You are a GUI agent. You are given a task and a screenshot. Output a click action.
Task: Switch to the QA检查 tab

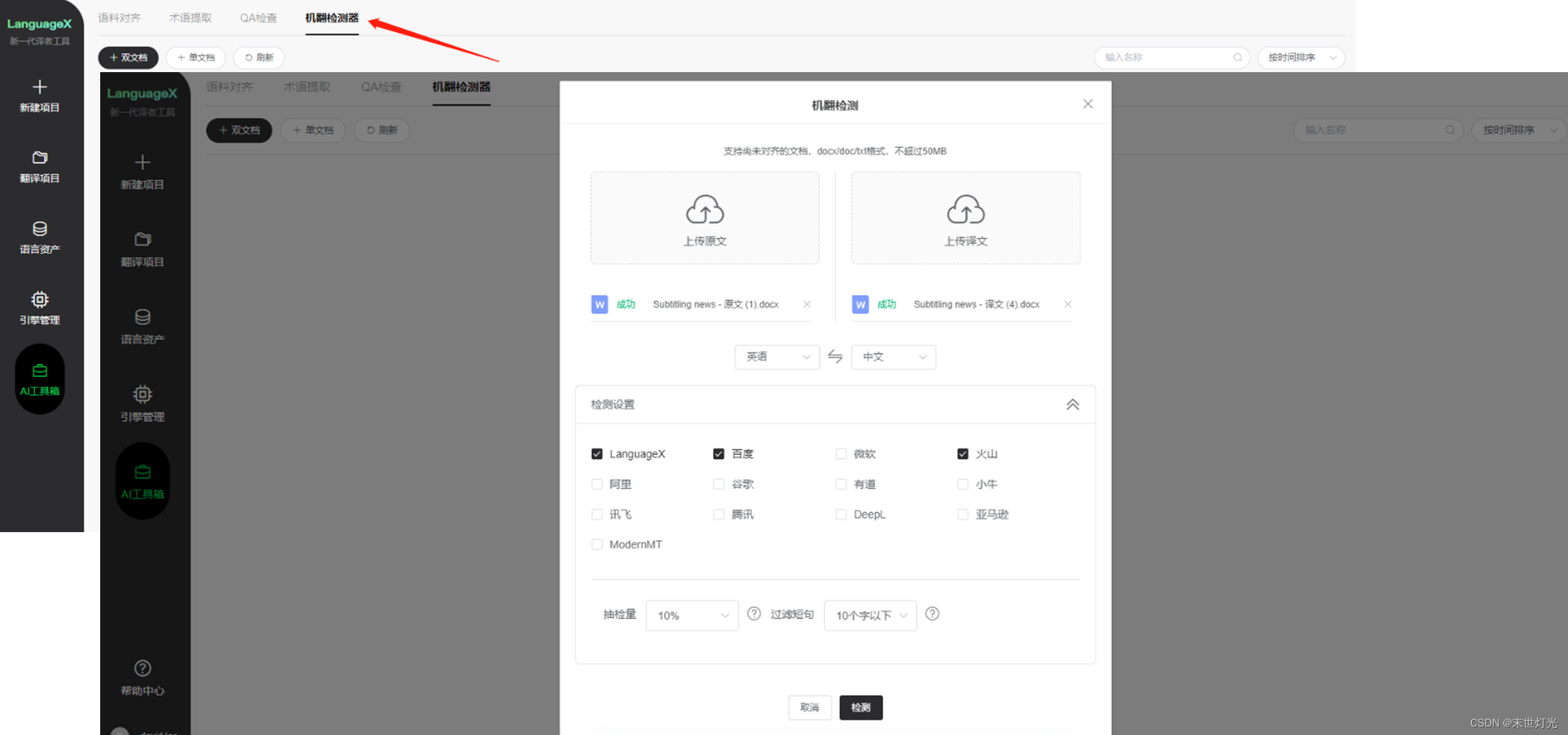pyautogui.click(x=258, y=18)
